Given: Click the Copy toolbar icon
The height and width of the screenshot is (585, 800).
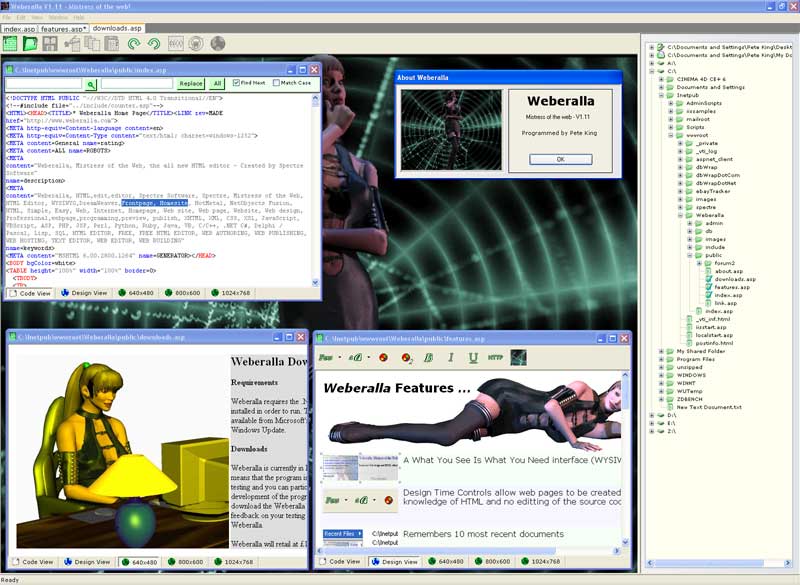Looking at the screenshot, I should (x=92, y=44).
